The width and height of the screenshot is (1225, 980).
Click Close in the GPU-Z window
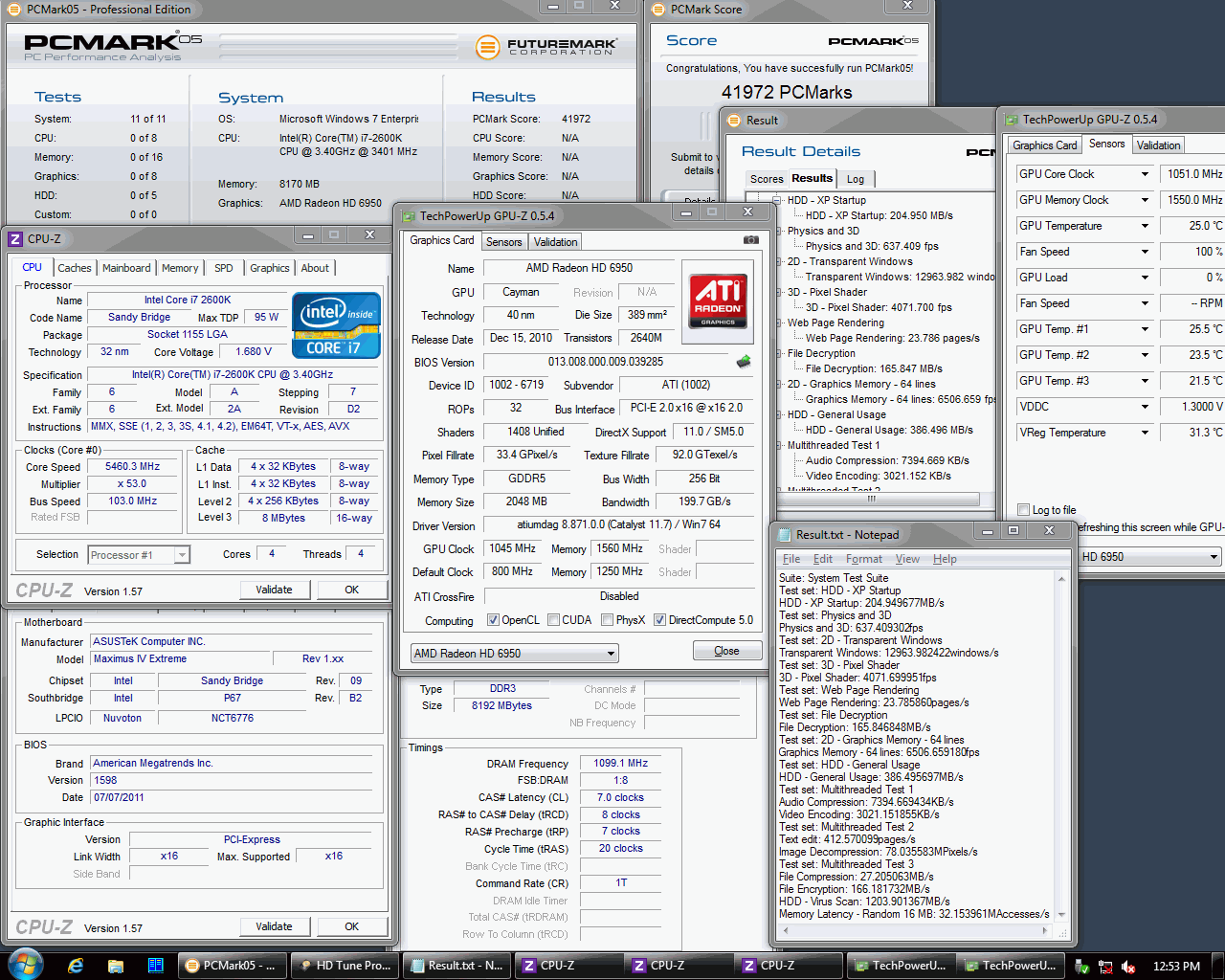(x=726, y=651)
